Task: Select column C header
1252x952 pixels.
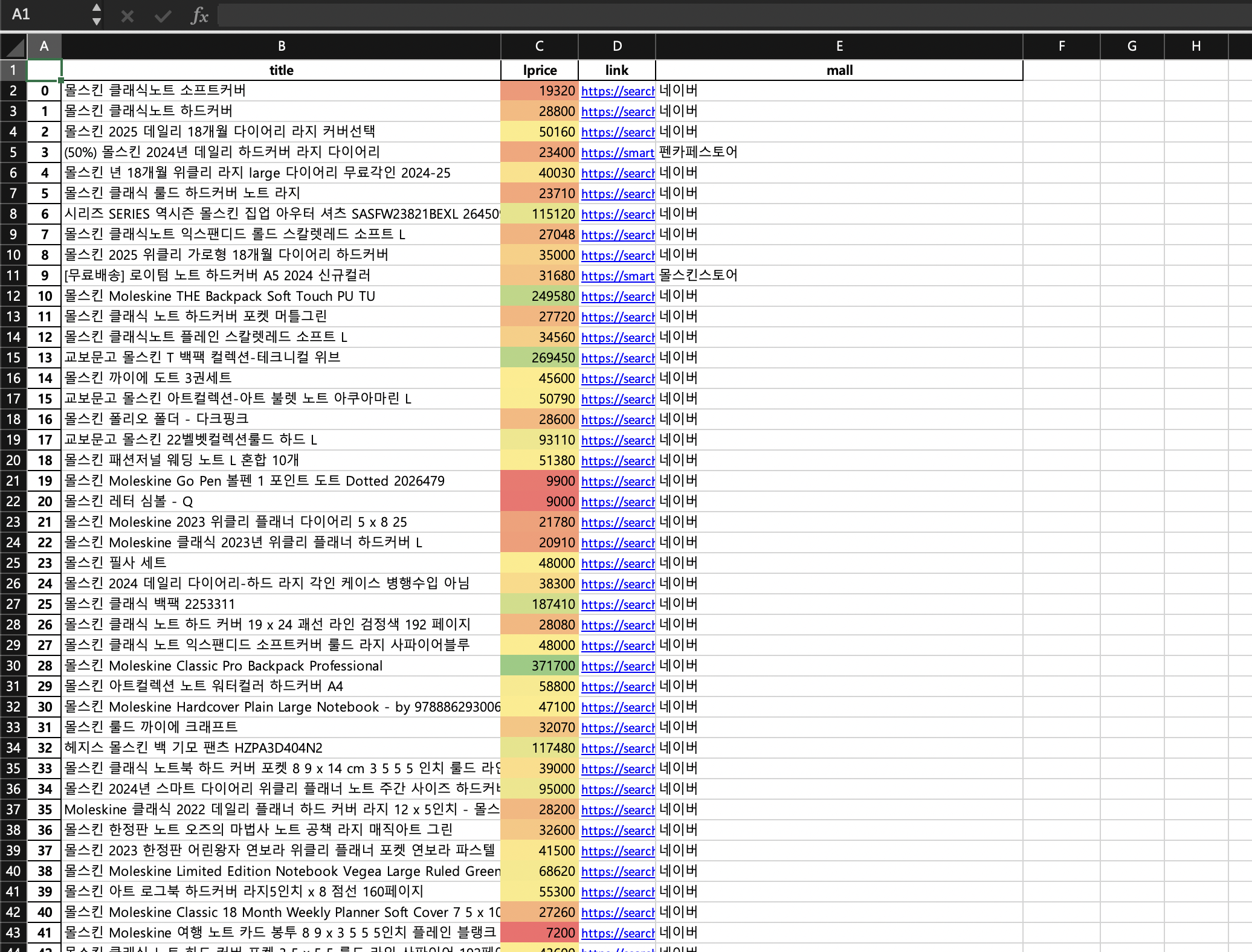Action: (x=539, y=47)
